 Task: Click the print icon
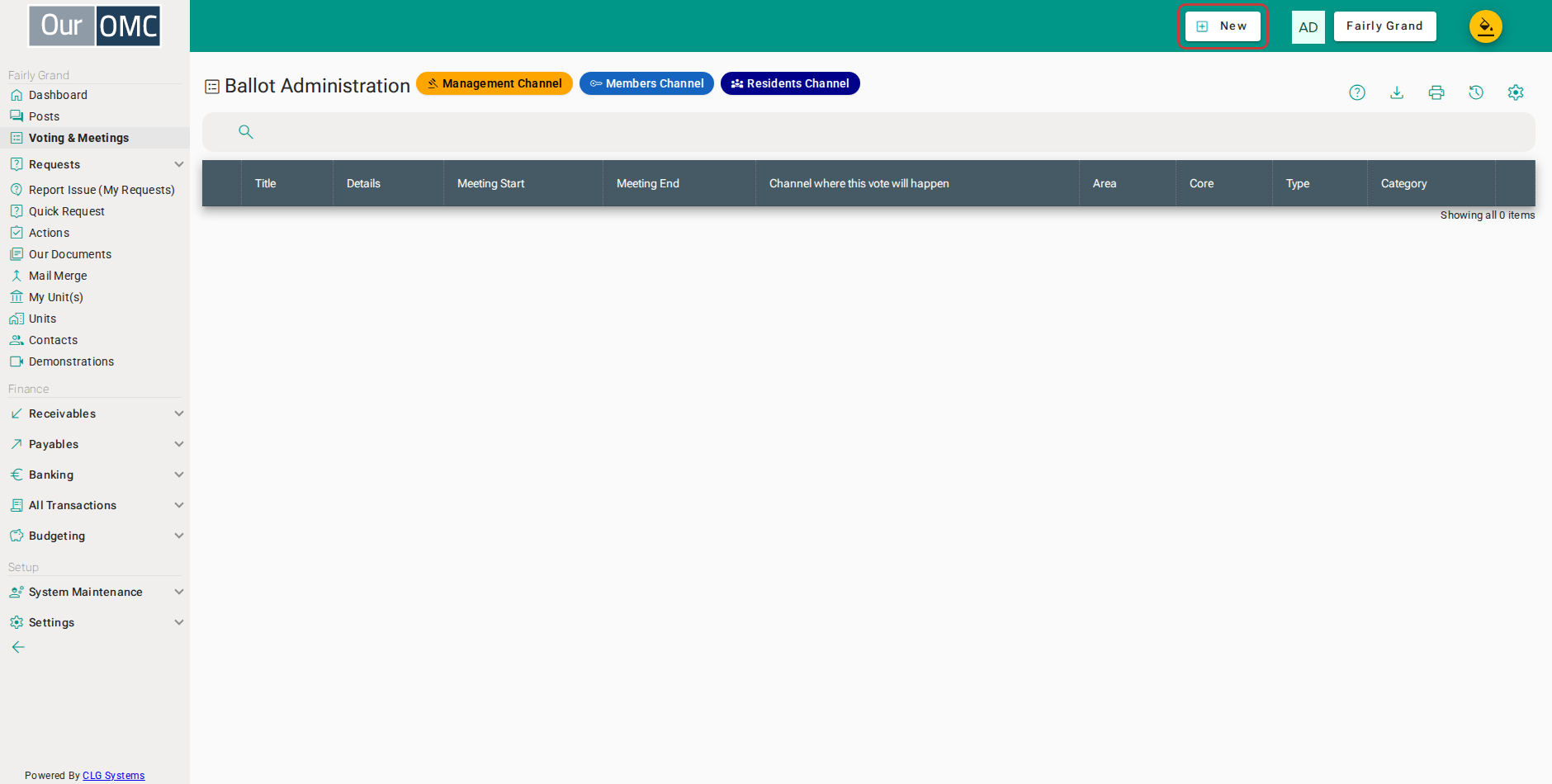point(1436,92)
